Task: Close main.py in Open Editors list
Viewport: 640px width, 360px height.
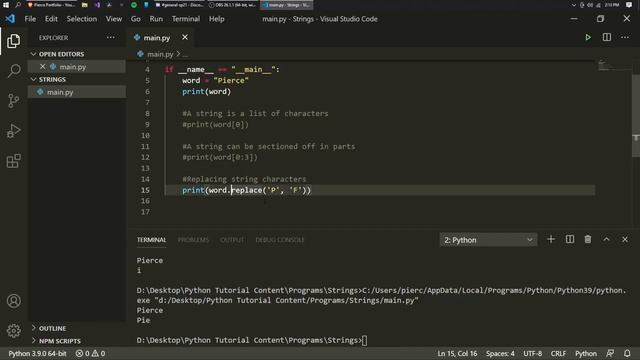Action: click(42, 67)
